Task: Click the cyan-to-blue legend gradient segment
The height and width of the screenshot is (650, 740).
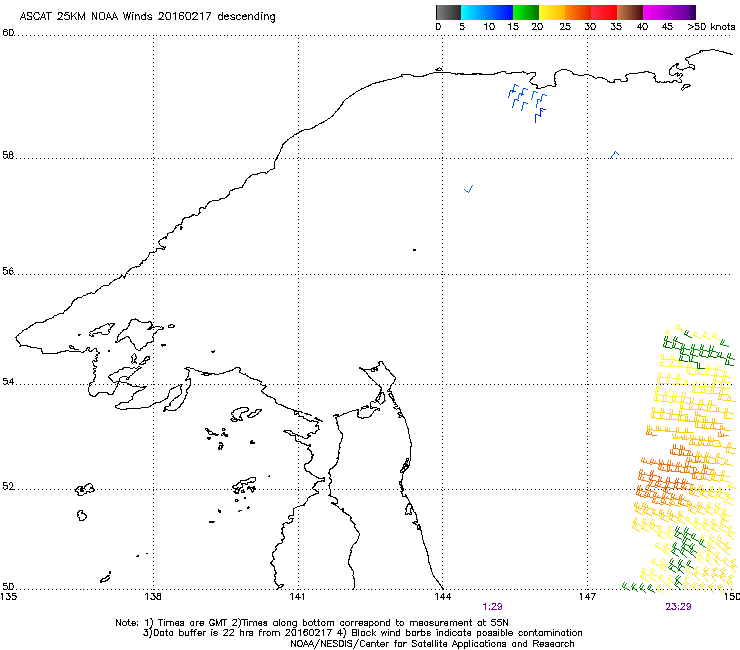Action: point(487,12)
